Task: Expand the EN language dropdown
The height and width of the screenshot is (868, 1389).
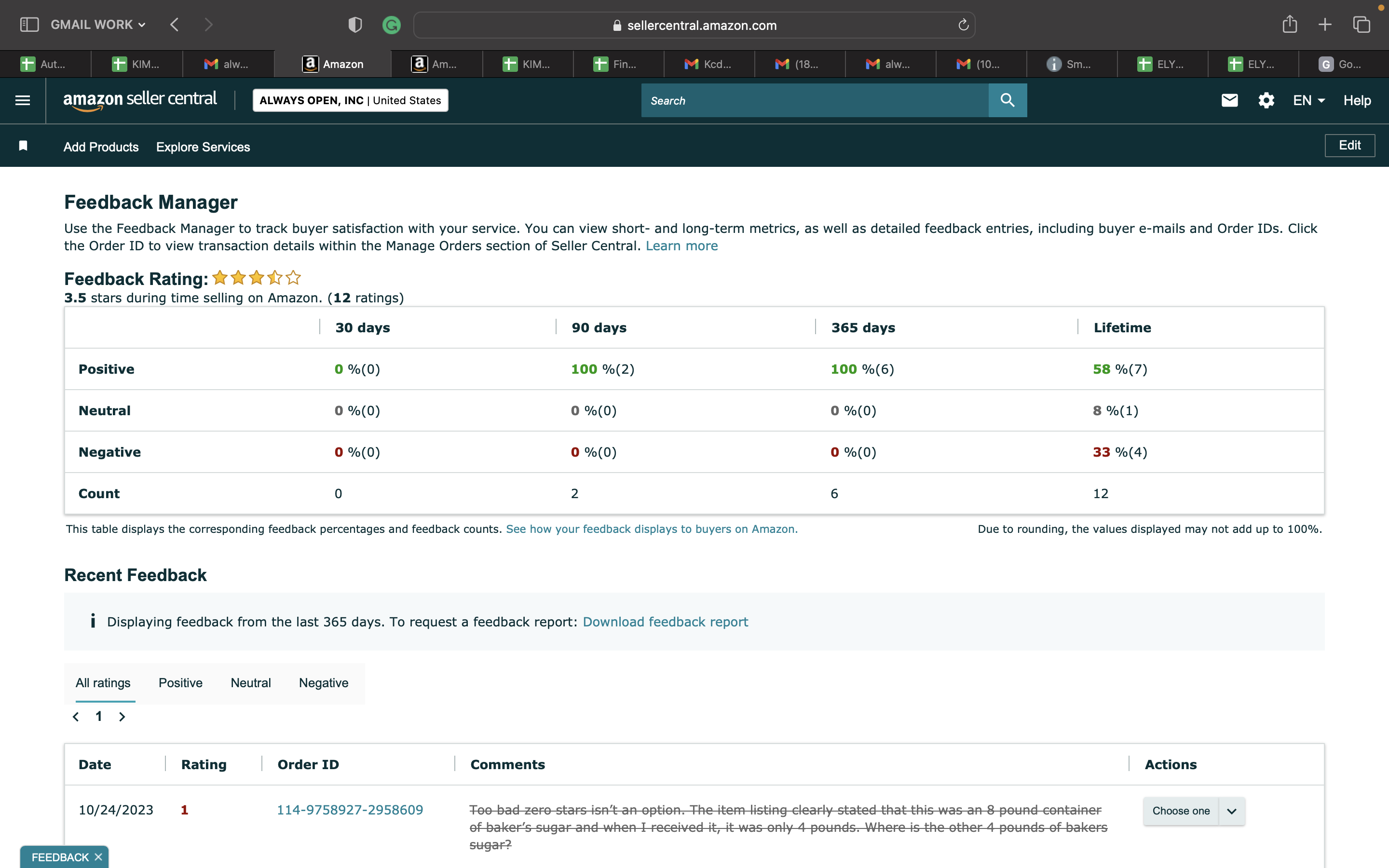Action: click(x=1308, y=100)
